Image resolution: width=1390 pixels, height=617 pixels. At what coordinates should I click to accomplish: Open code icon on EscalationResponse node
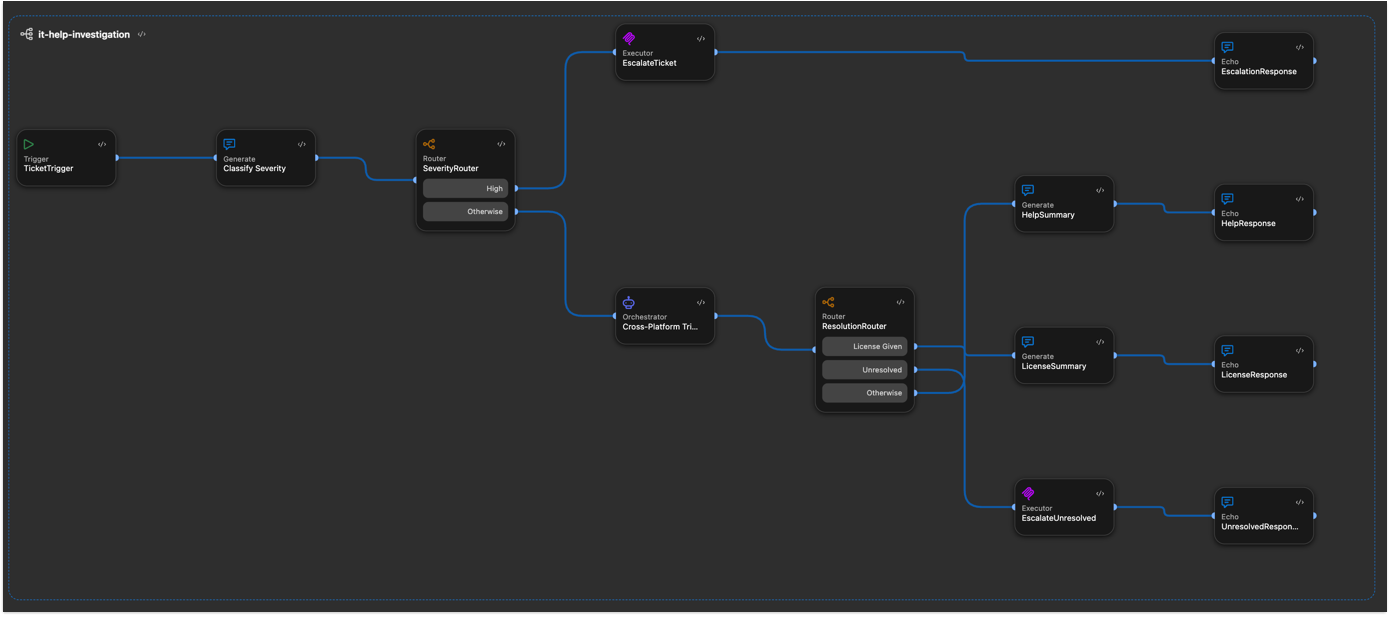[x=1300, y=47]
